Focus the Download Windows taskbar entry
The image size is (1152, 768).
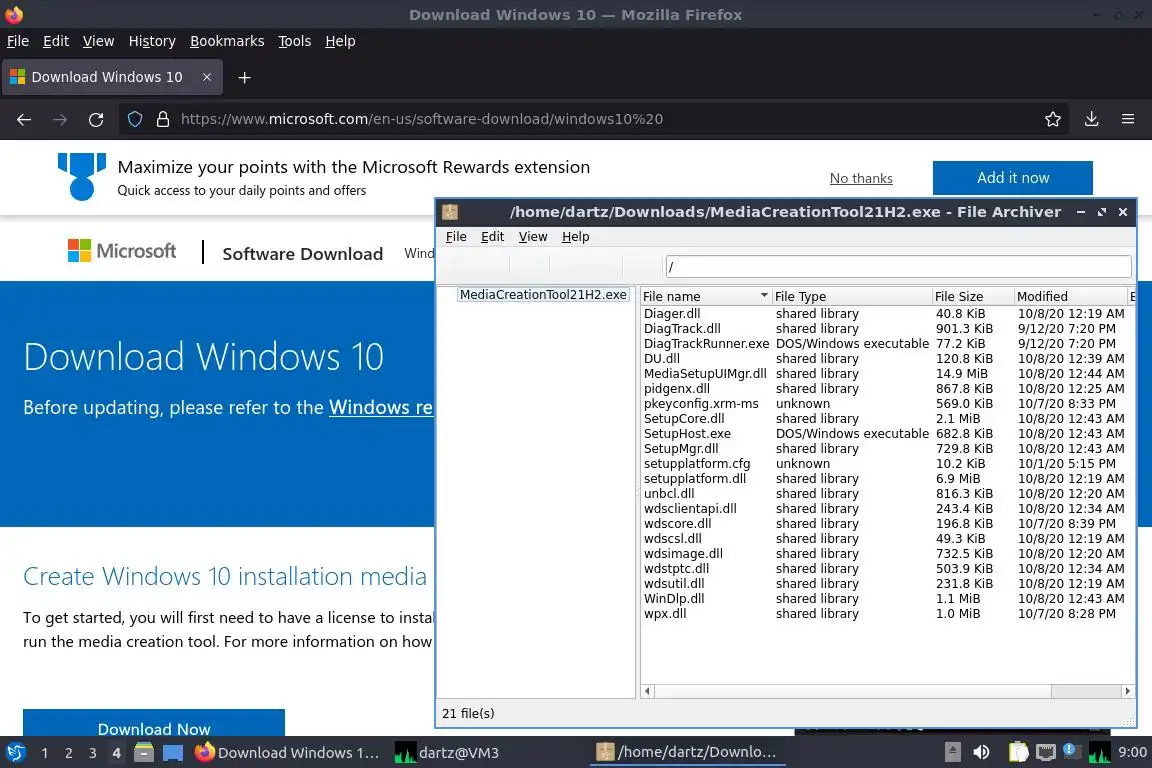[x=287, y=753]
